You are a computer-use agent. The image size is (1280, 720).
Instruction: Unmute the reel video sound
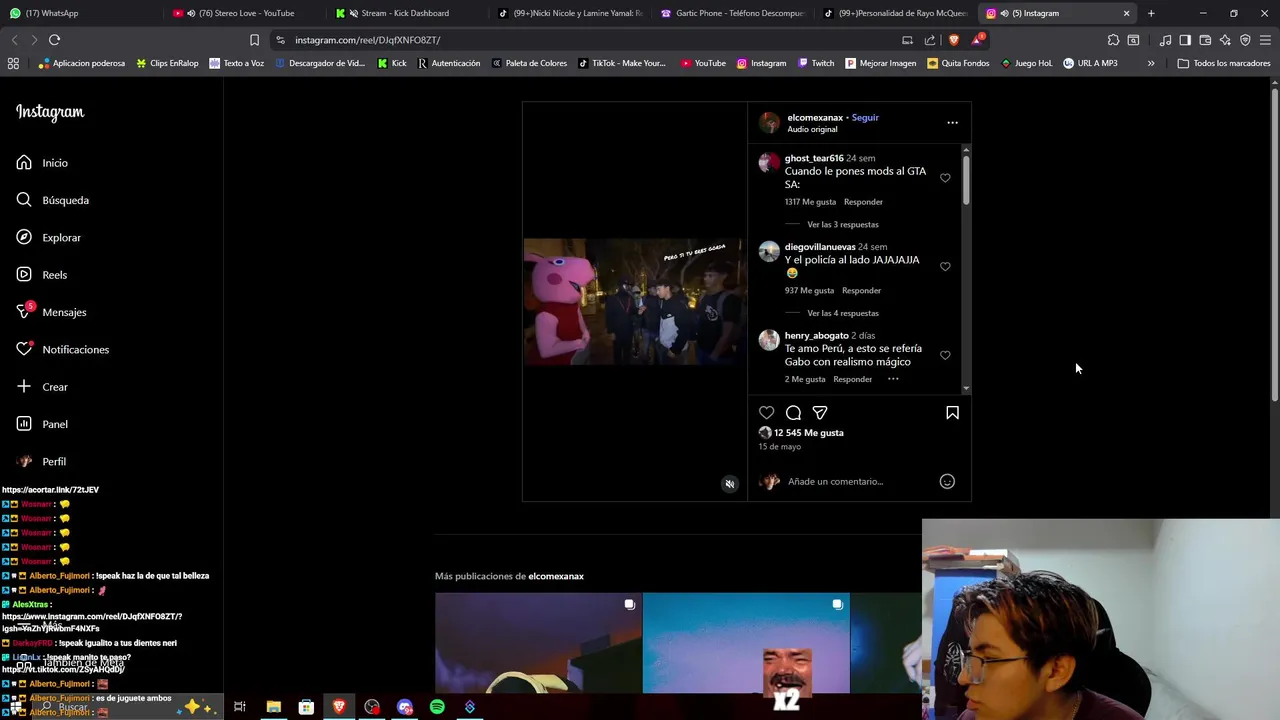tap(730, 484)
